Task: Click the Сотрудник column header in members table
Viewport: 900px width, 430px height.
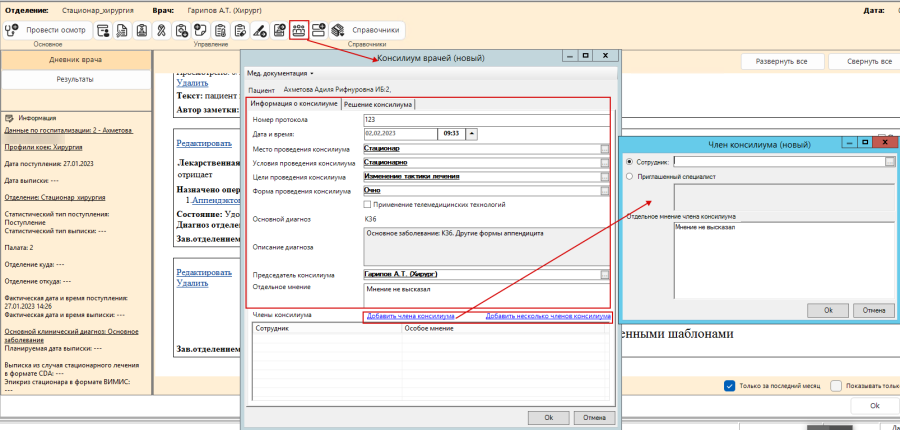Action: pos(327,328)
